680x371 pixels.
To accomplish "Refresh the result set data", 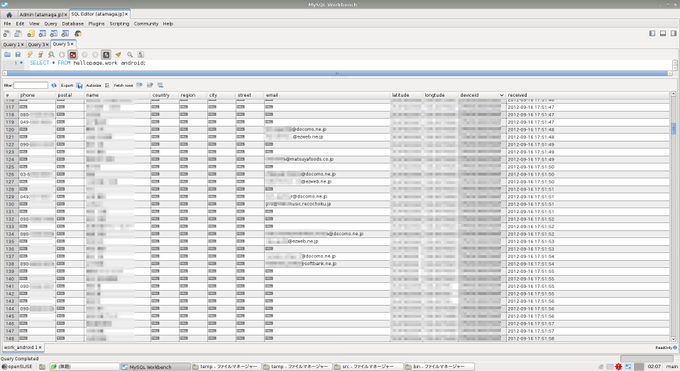I will click(x=54, y=85).
